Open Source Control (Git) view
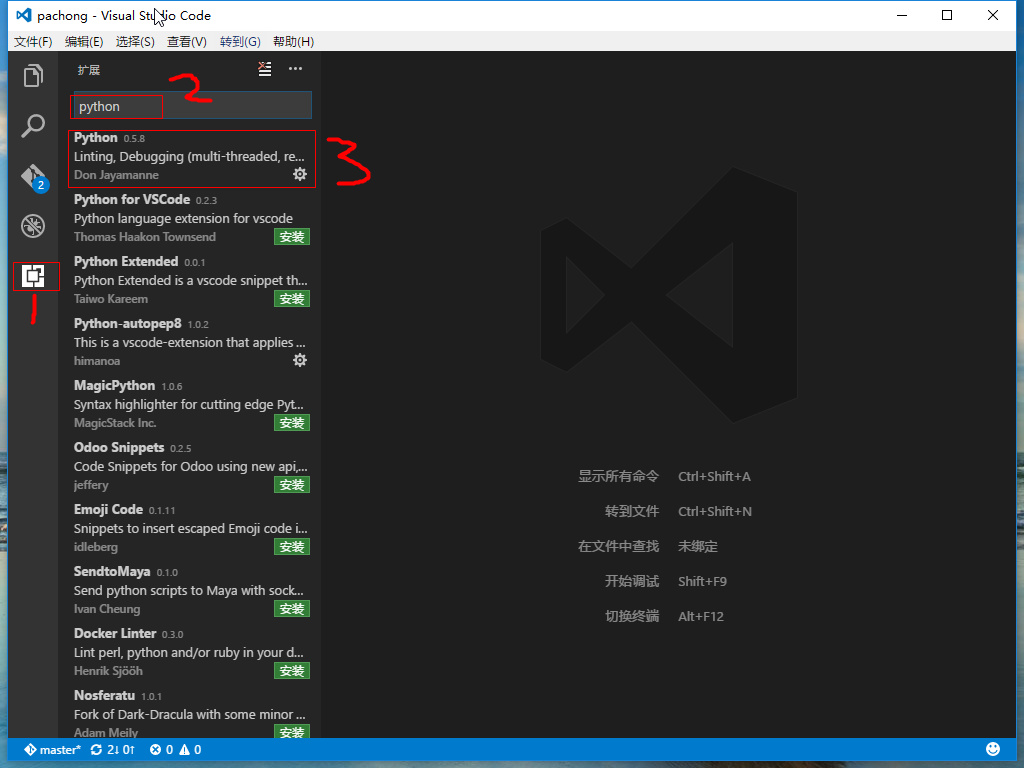1024x768 pixels. pyautogui.click(x=33, y=177)
